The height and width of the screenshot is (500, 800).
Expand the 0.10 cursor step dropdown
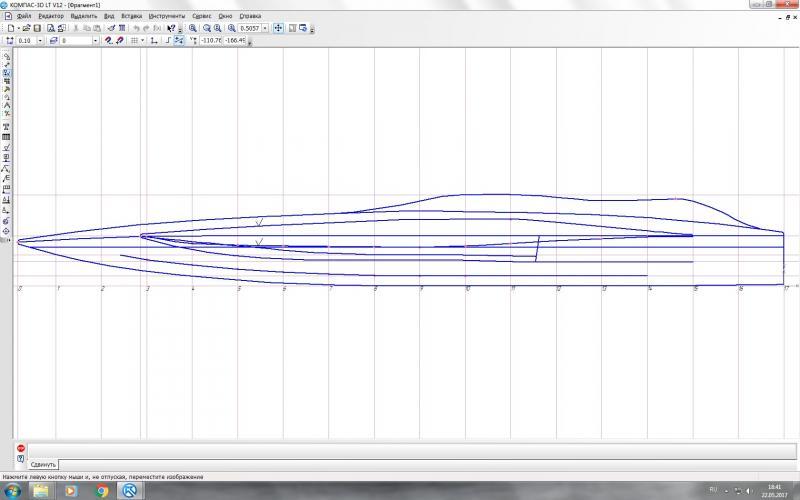40,41
